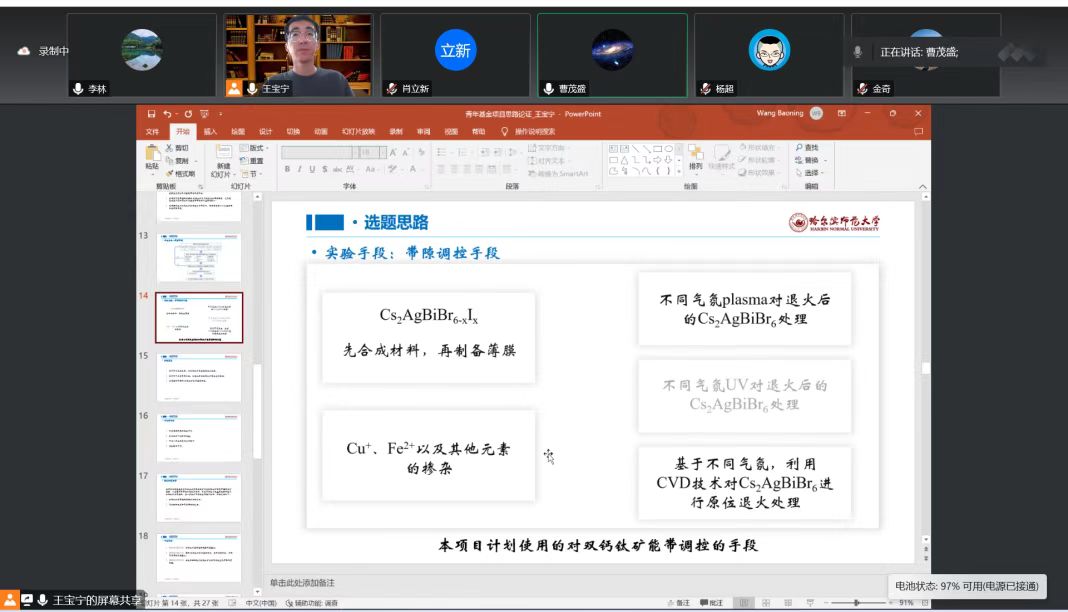Expand the Layout (版式) dropdown
This screenshot has height=612, width=1068.
click(x=253, y=148)
